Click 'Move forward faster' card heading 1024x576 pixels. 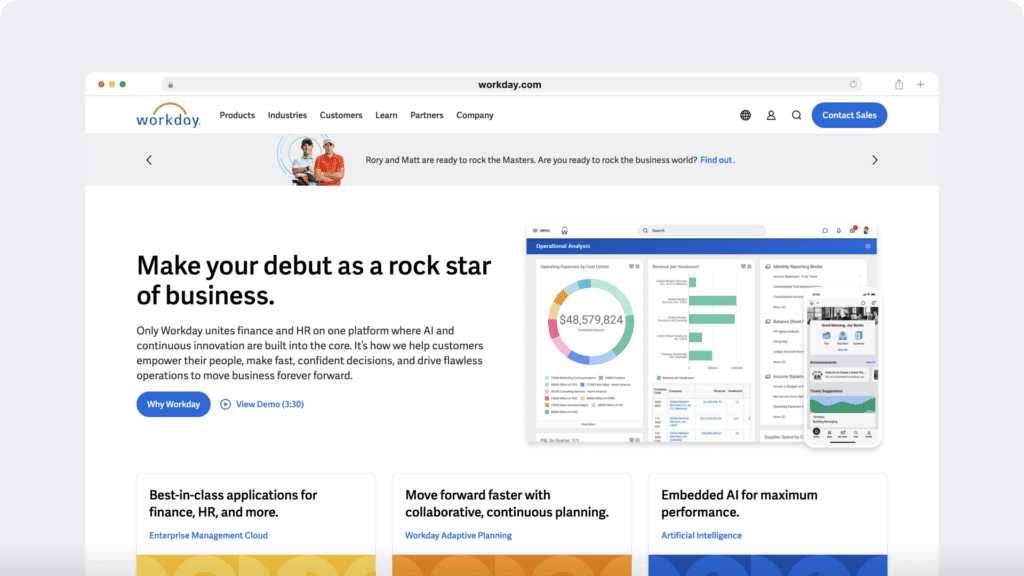tap(507, 504)
